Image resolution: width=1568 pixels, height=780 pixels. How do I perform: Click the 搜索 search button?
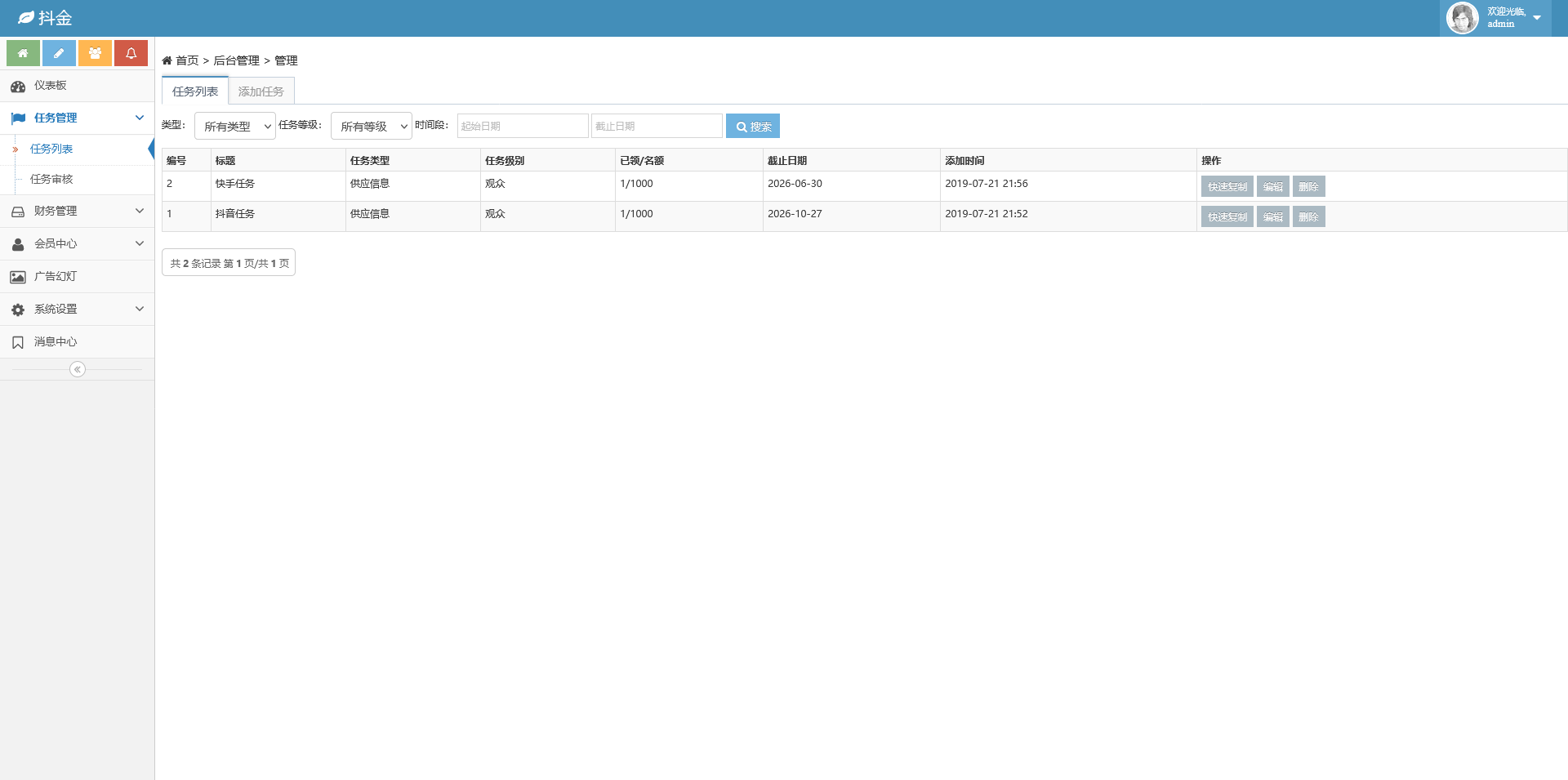tap(753, 127)
